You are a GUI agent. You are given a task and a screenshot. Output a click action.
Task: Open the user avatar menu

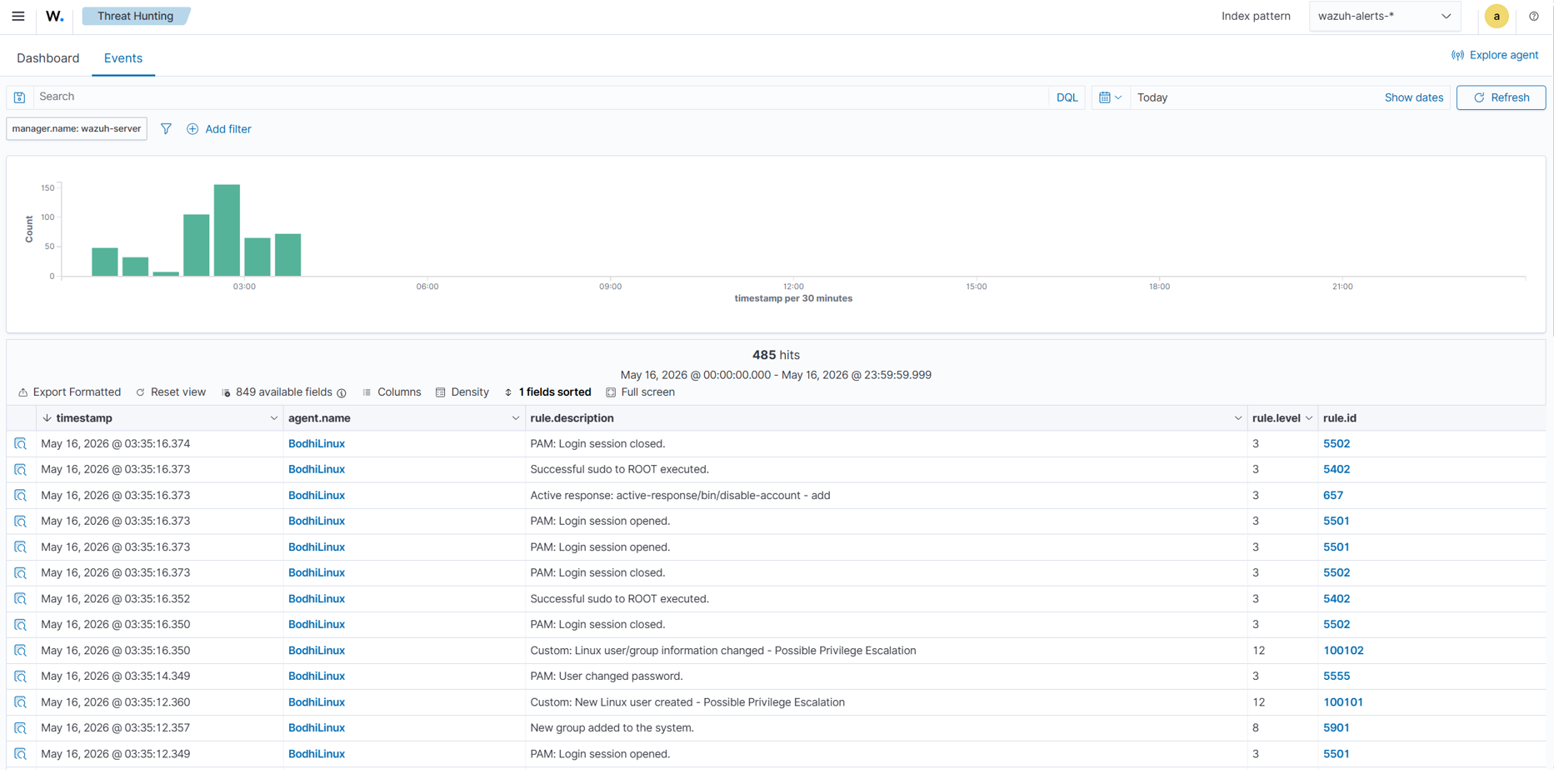[1497, 16]
